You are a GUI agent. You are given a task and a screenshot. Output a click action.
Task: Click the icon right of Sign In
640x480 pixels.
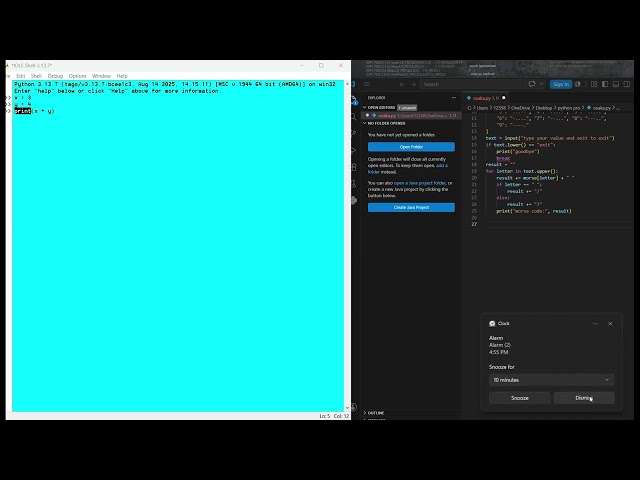(x=578, y=84)
